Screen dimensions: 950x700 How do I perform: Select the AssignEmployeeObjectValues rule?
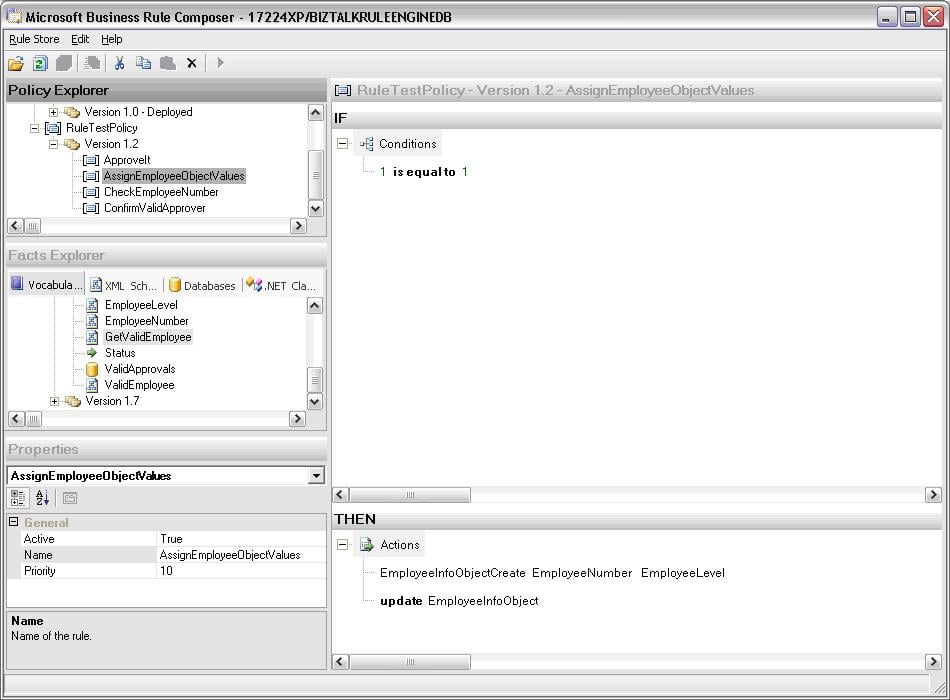click(174, 176)
